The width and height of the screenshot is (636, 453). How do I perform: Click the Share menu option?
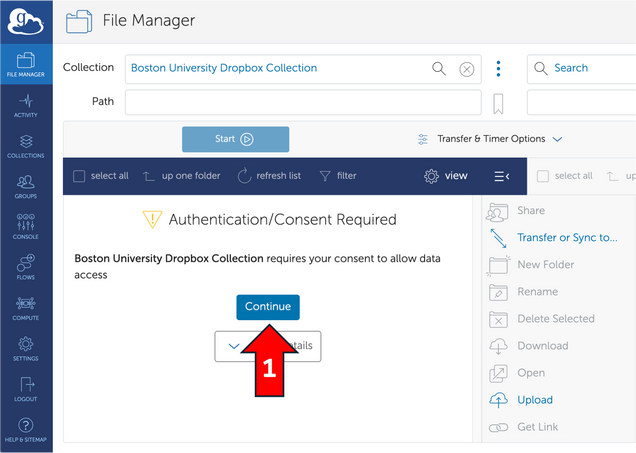(516, 212)
